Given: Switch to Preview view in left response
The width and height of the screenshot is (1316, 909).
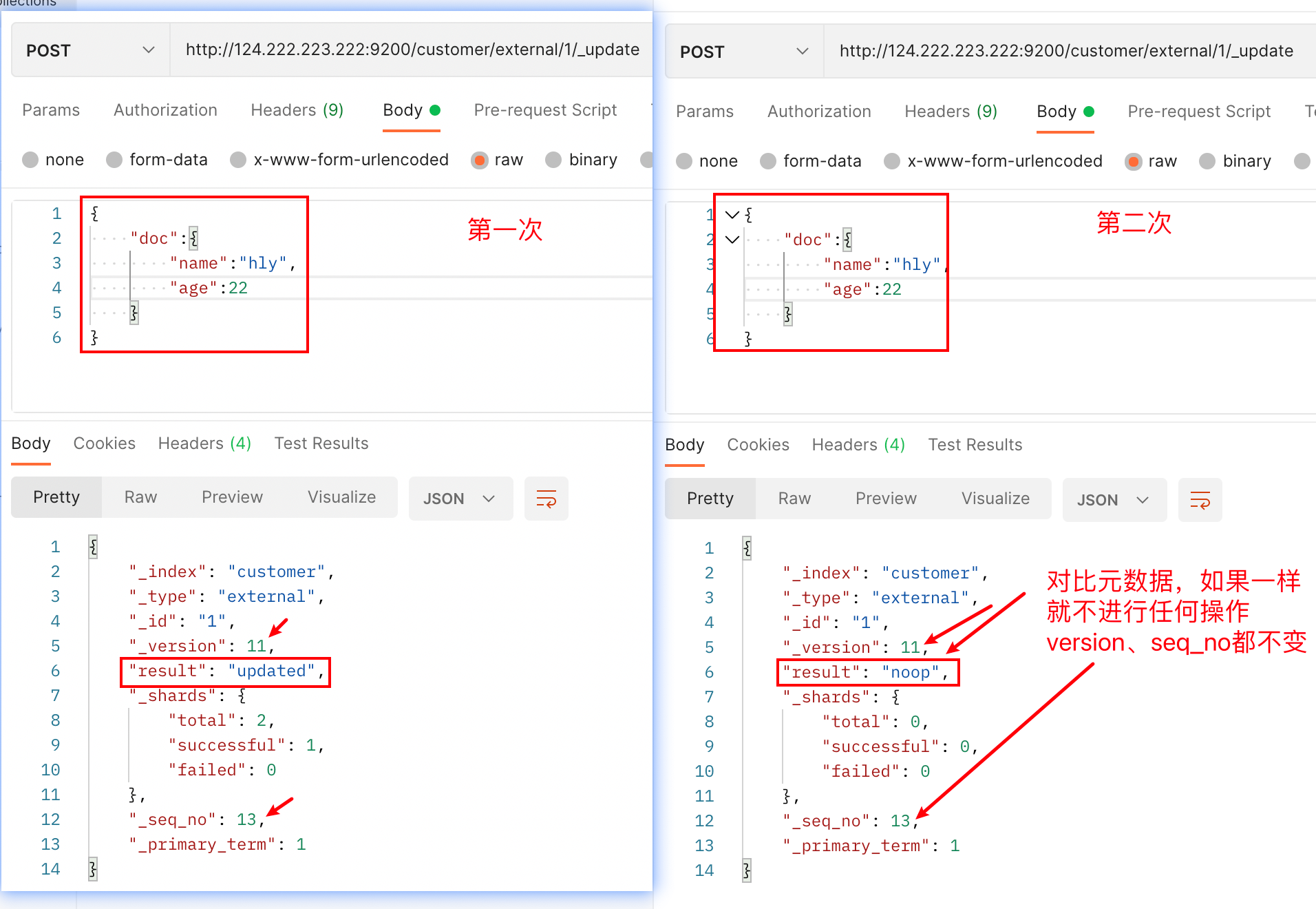Looking at the screenshot, I should [232, 497].
